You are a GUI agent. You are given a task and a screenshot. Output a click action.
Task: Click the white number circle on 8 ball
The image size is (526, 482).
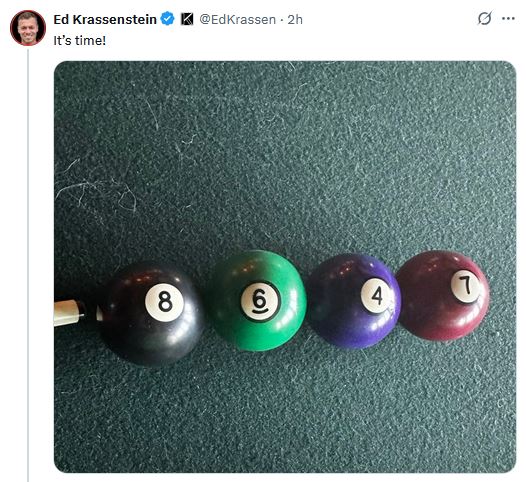164,302
